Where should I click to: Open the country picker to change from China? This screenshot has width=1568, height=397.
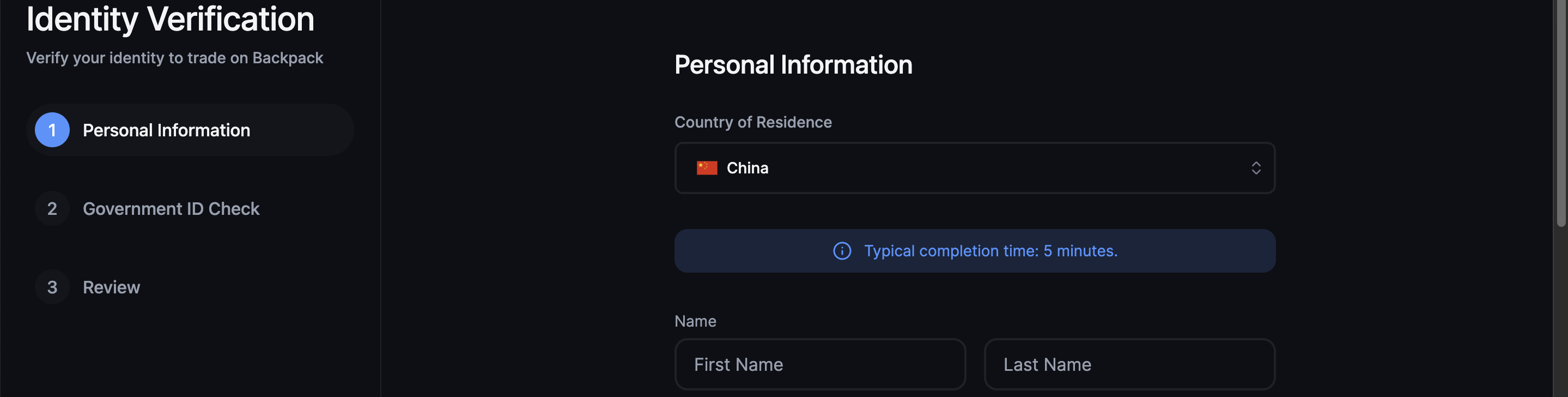coord(974,168)
